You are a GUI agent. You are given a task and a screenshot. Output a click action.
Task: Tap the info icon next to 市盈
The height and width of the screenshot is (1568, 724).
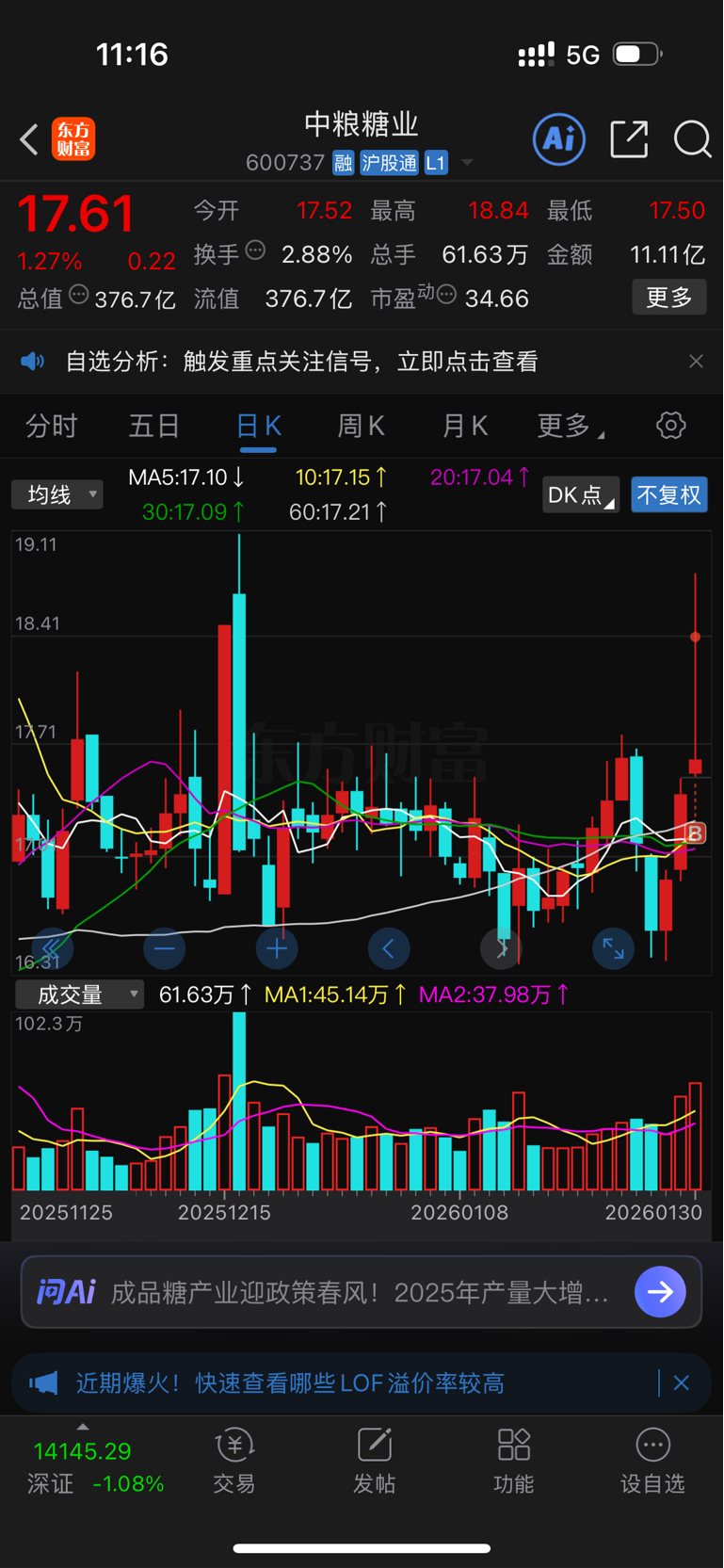coord(446,295)
